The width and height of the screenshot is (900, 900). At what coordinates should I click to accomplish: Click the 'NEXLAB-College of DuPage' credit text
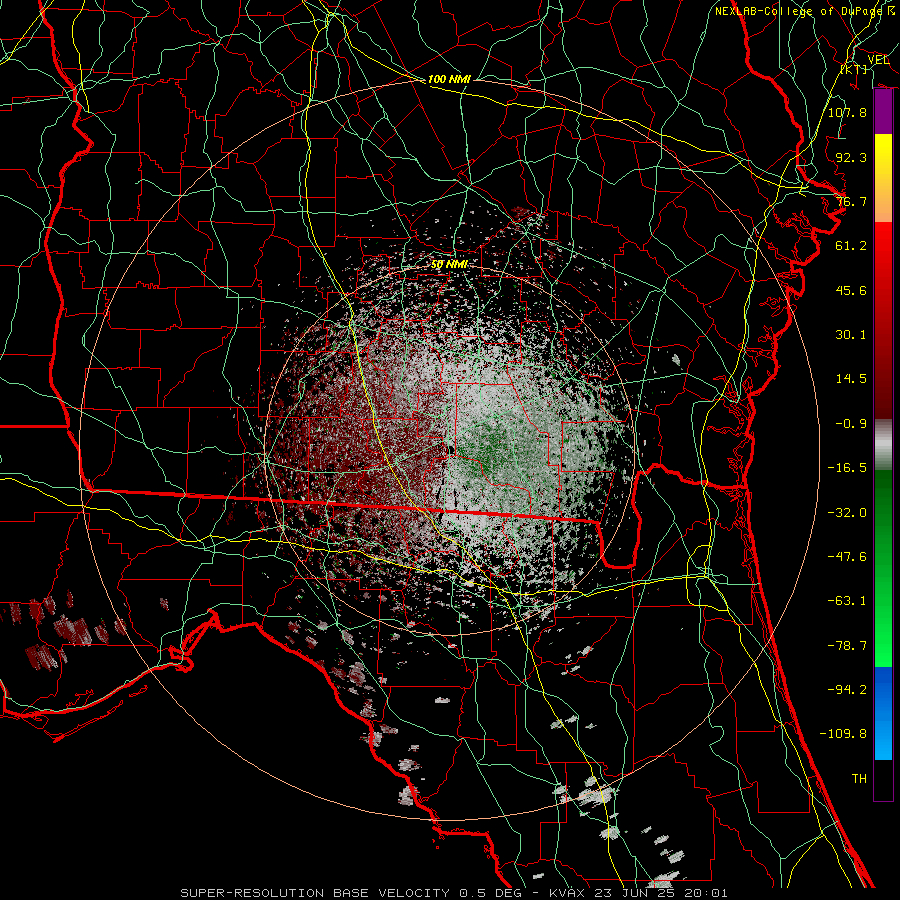pyautogui.click(x=798, y=11)
